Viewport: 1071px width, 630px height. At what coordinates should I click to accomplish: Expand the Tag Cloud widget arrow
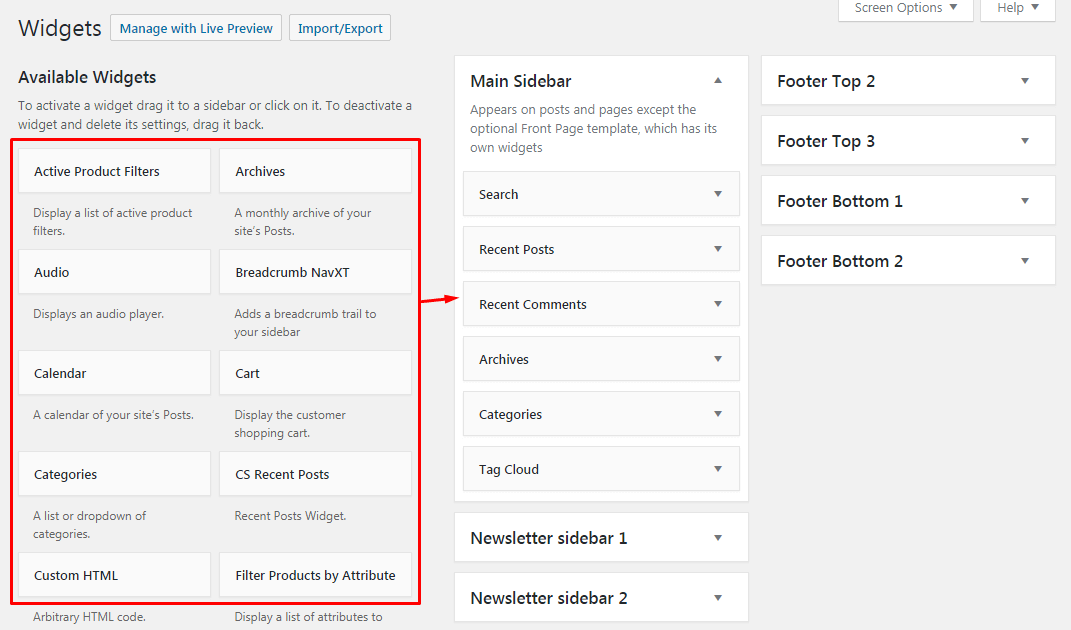tap(717, 469)
